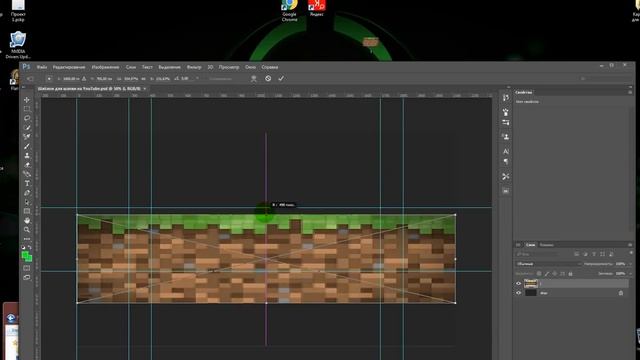Open the Просмотр menu
The image size is (640, 360).
[x=229, y=67]
